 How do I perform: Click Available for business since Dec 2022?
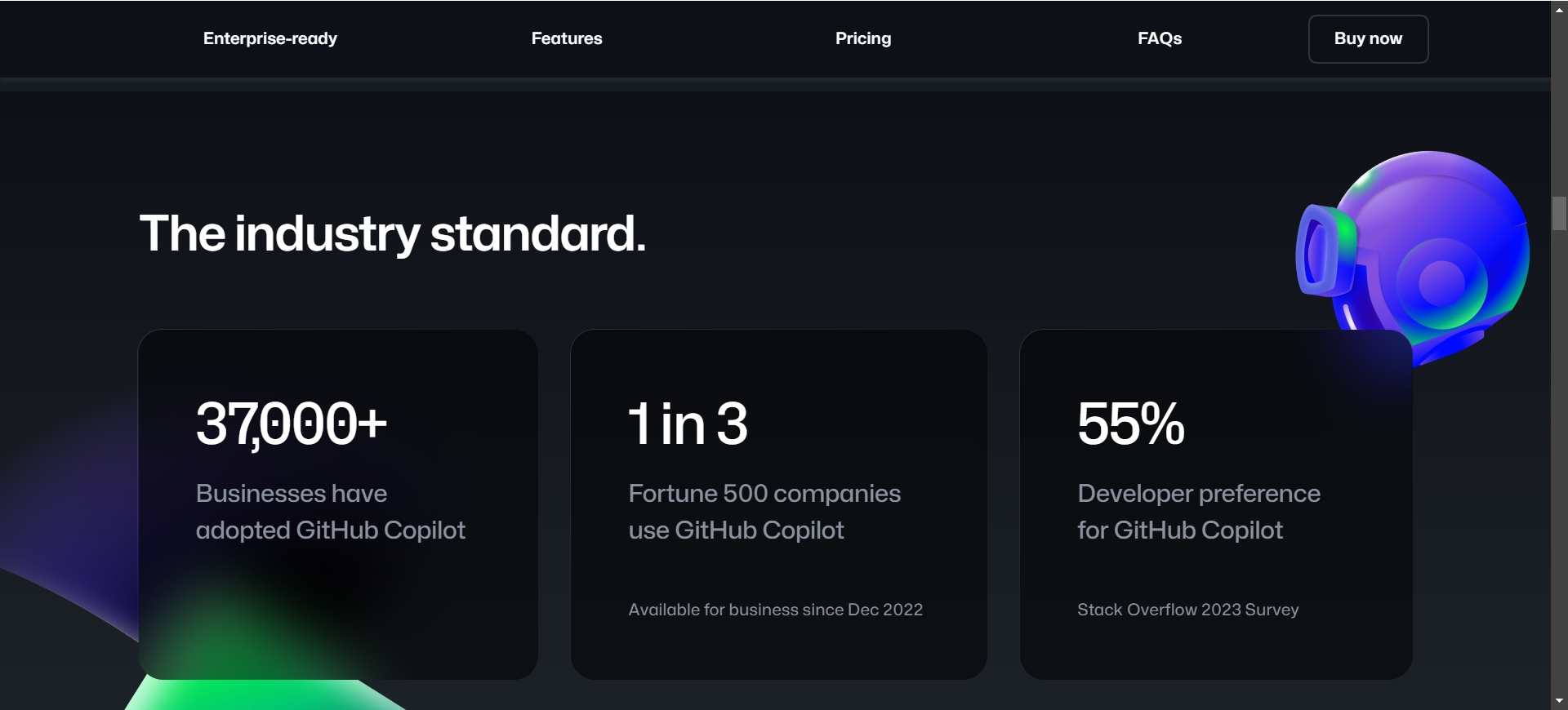(776, 610)
